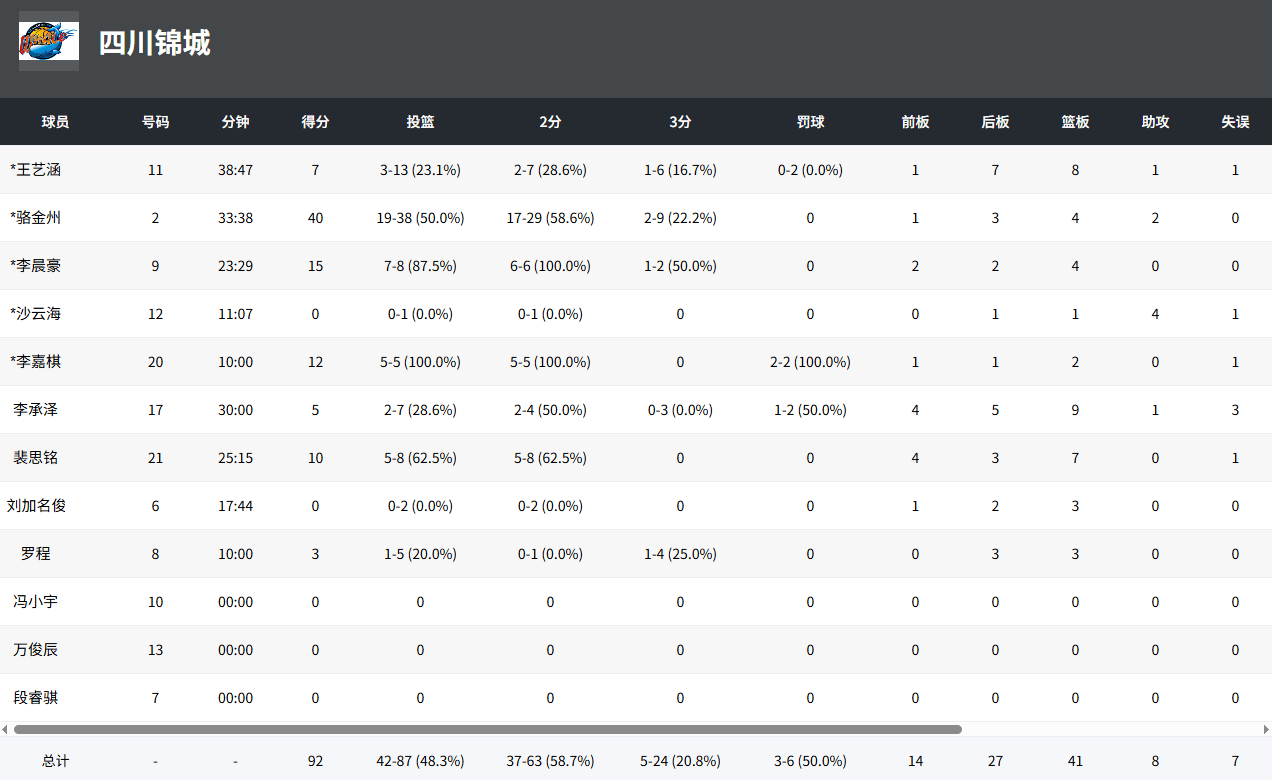This screenshot has width=1272, height=780.
Task: Sort by 球员 column header
Action: coord(55,122)
